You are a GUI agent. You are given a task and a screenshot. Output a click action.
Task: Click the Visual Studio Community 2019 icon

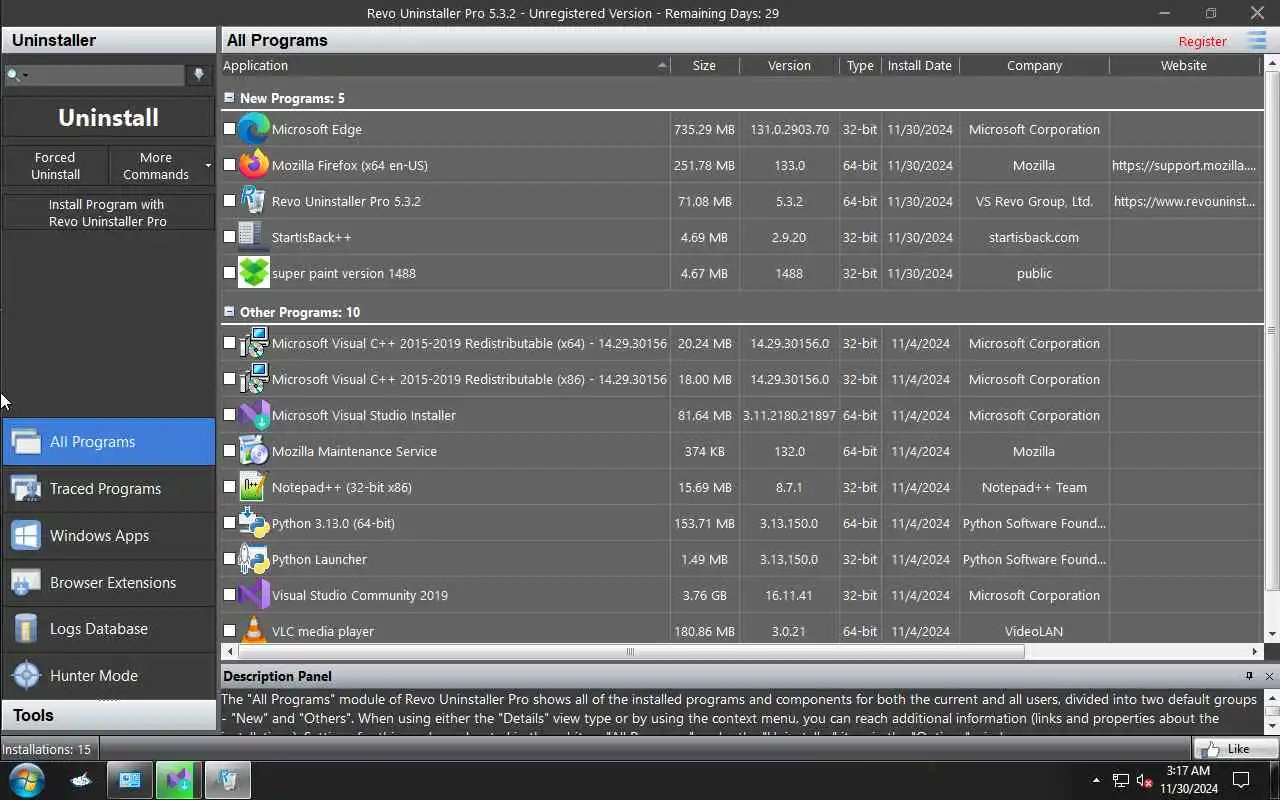point(254,595)
